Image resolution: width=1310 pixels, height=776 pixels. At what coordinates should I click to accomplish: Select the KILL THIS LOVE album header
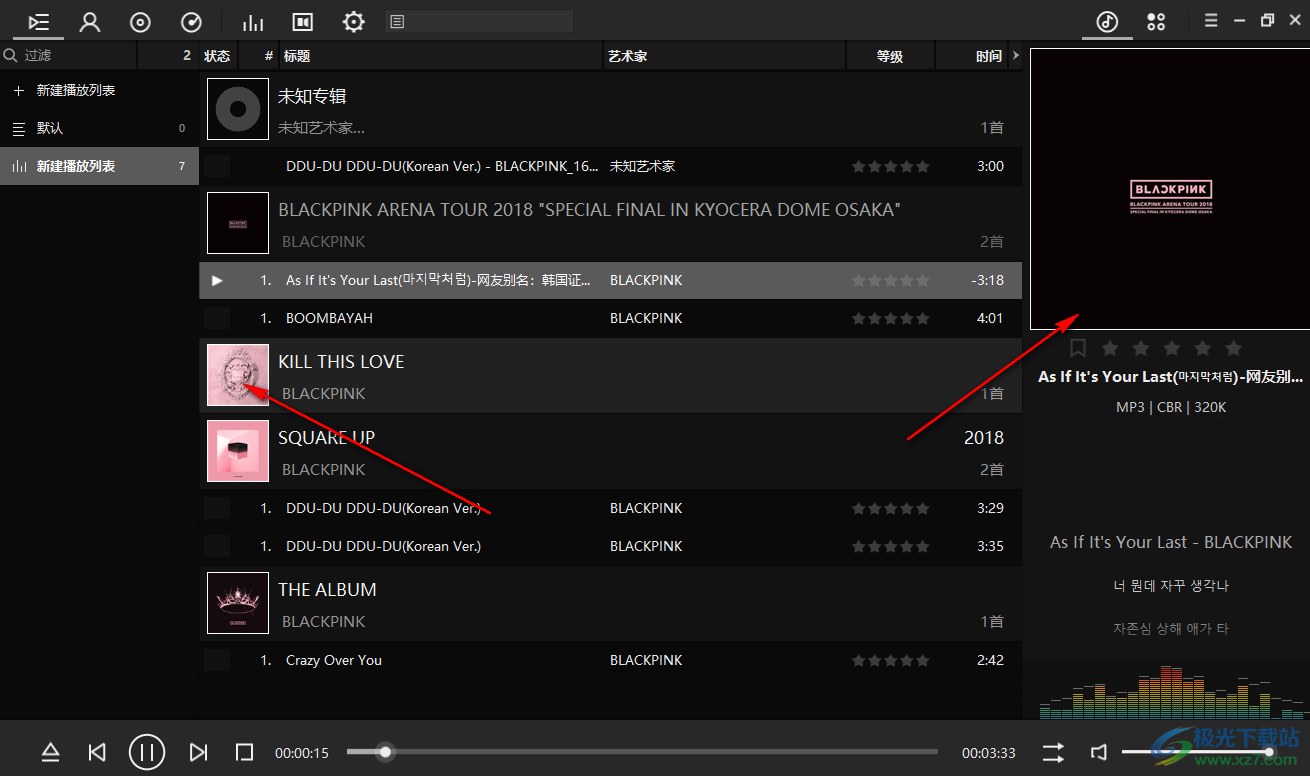[611, 376]
